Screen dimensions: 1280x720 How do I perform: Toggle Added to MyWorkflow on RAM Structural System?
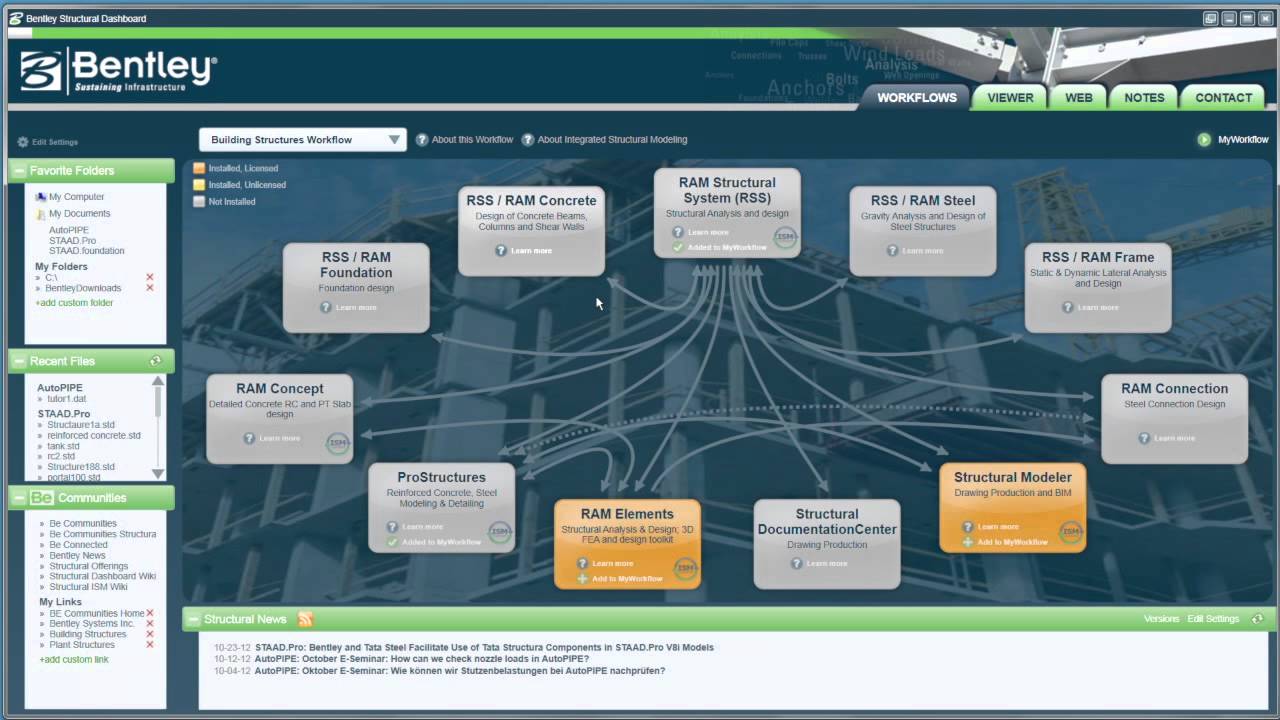point(720,247)
